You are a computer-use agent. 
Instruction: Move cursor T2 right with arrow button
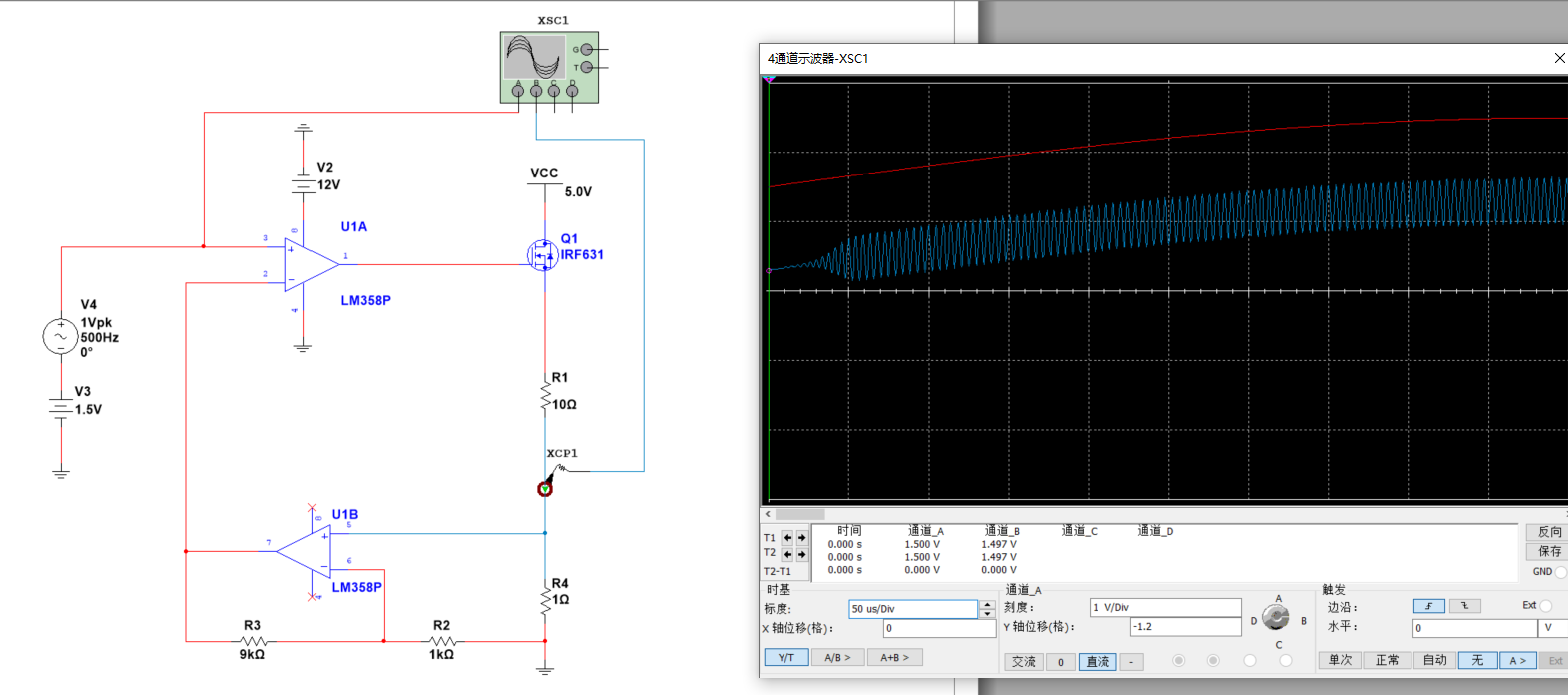[801, 554]
